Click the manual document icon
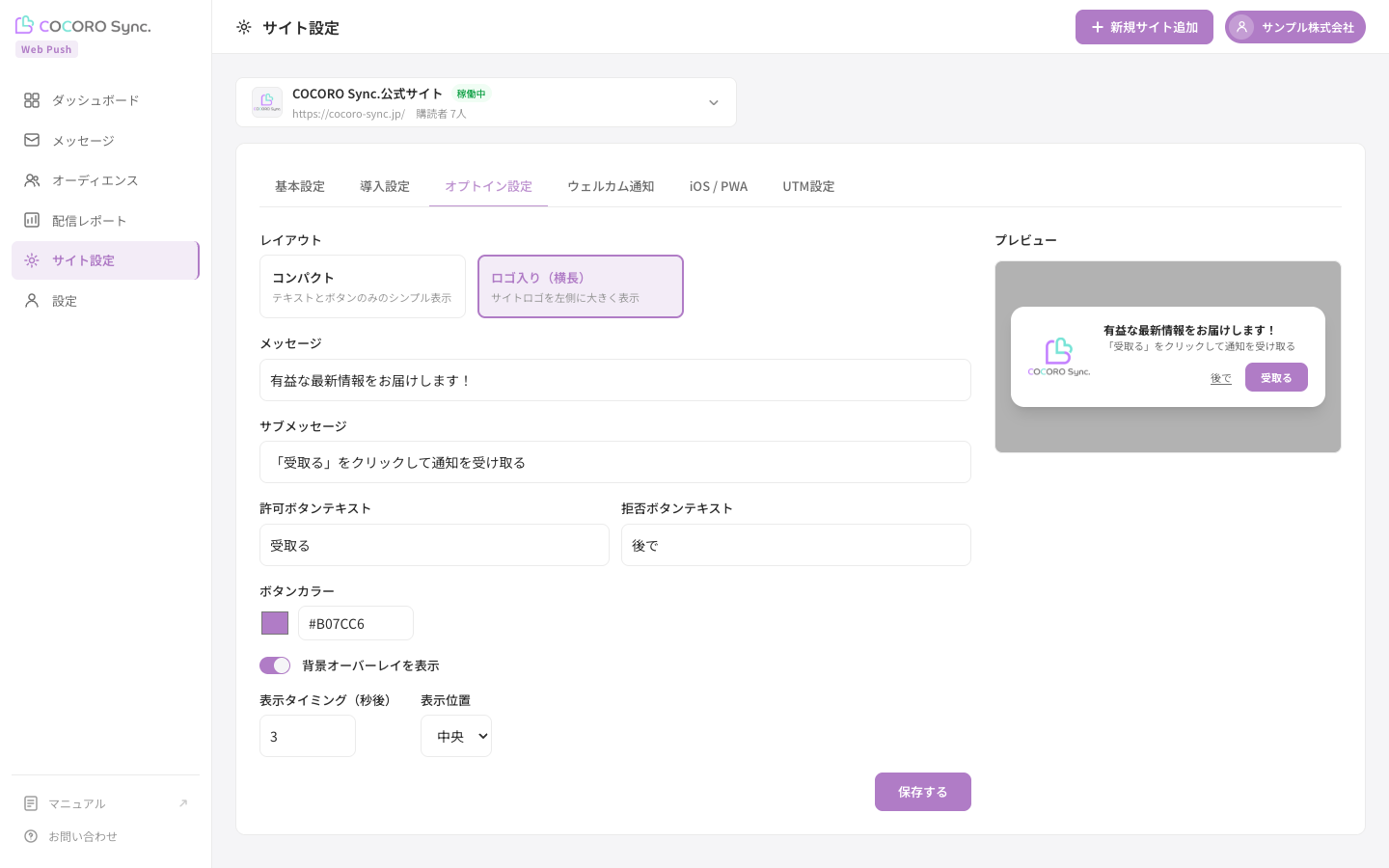This screenshot has height=868, width=1389. click(x=31, y=803)
